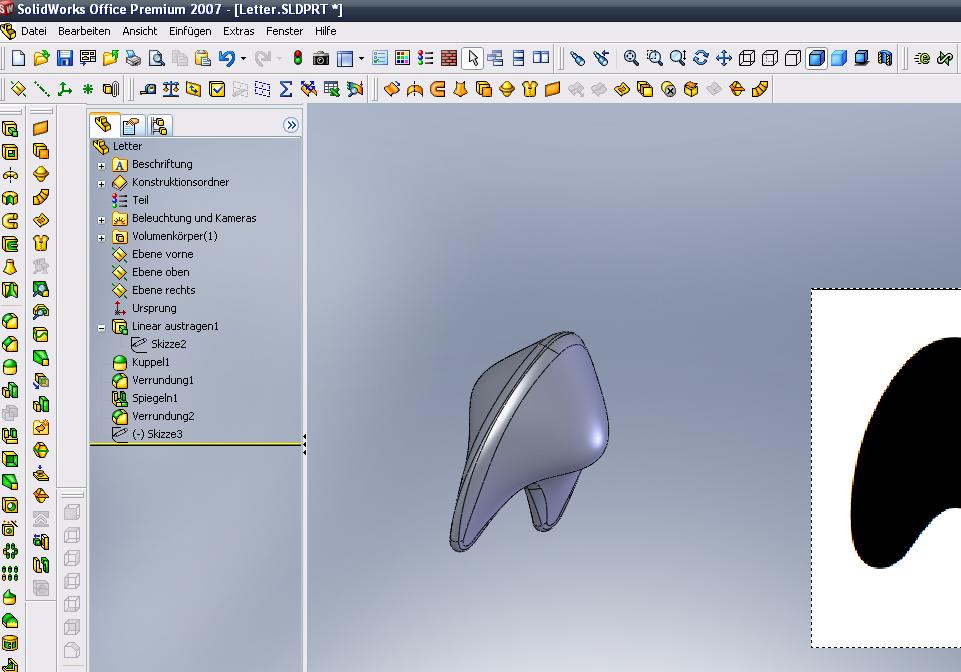The image size is (961, 672).
Task: Click the double-chevron panel expand button
Action: (x=291, y=125)
